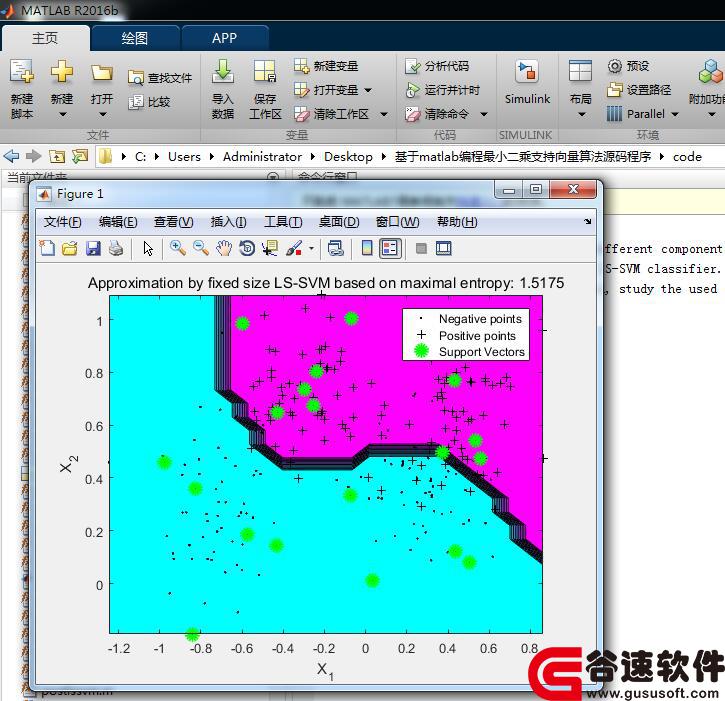The image size is (725, 701).
Task: Toggle the Data Cursor tool
Action: click(270, 248)
